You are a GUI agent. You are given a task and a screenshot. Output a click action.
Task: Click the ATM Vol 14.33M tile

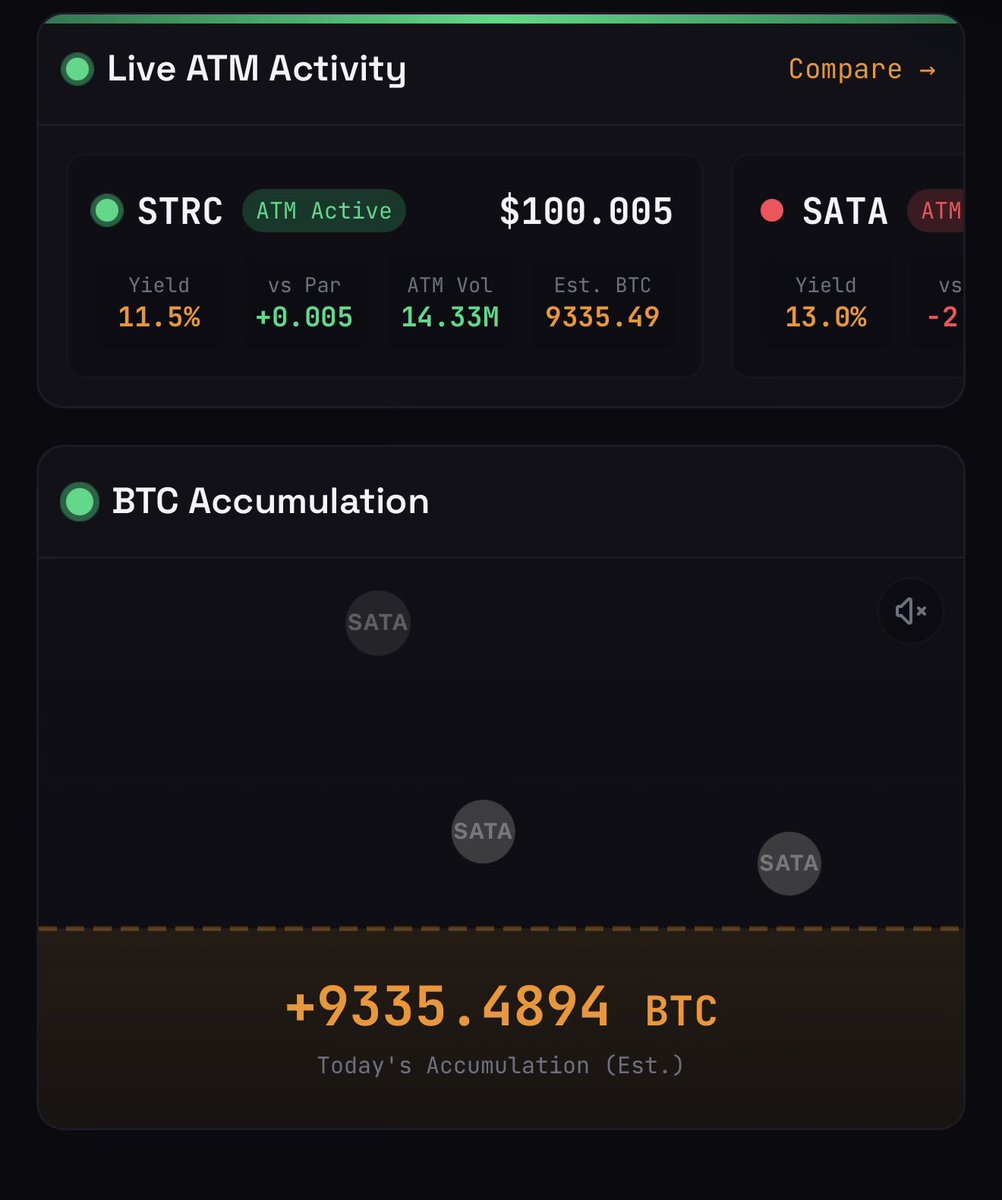450,303
